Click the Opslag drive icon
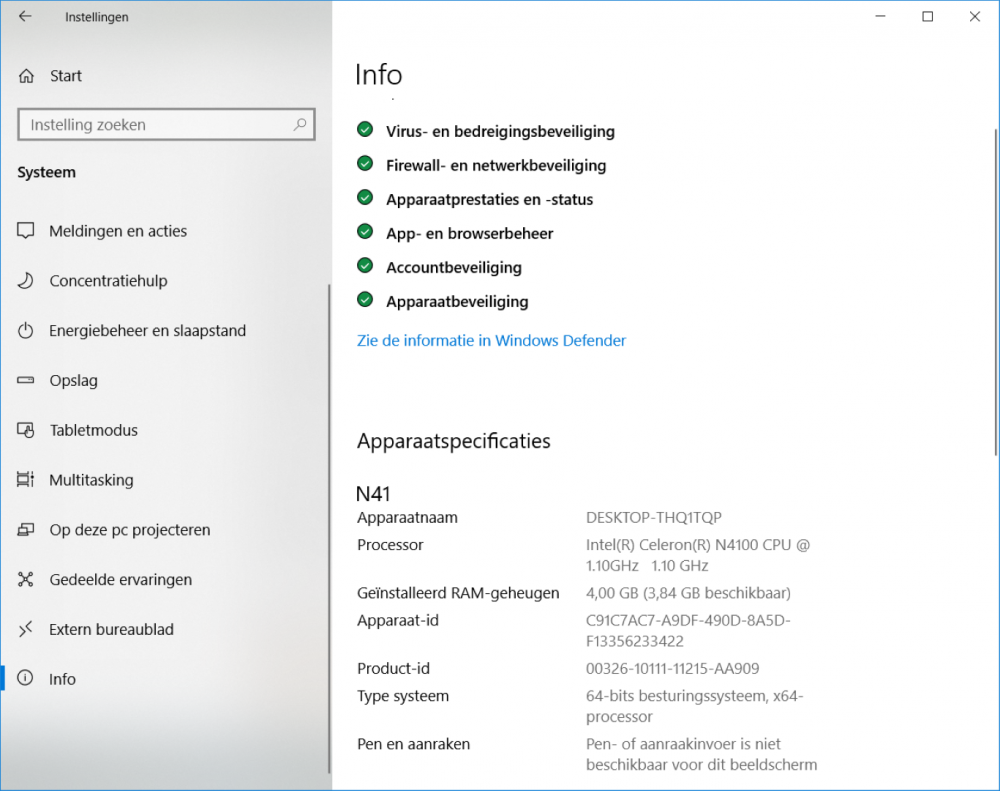The image size is (1000, 791). click(x=27, y=381)
